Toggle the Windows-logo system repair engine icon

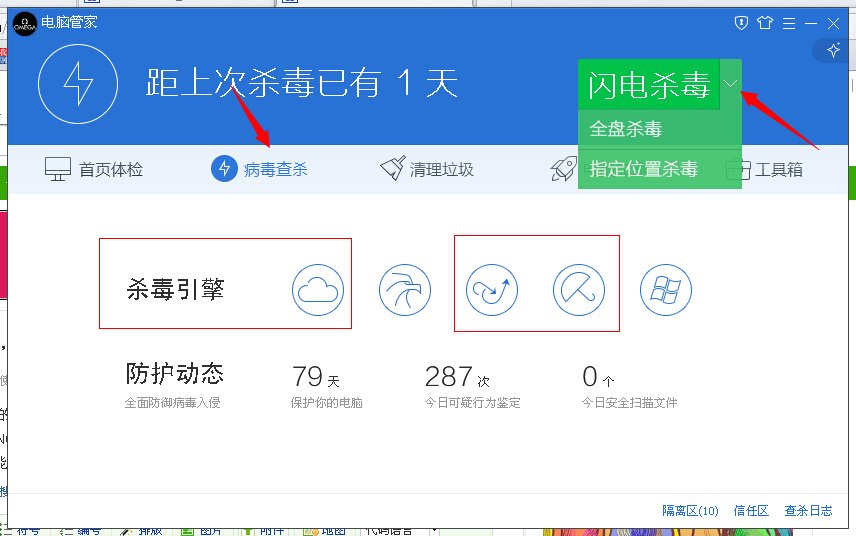click(x=665, y=290)
